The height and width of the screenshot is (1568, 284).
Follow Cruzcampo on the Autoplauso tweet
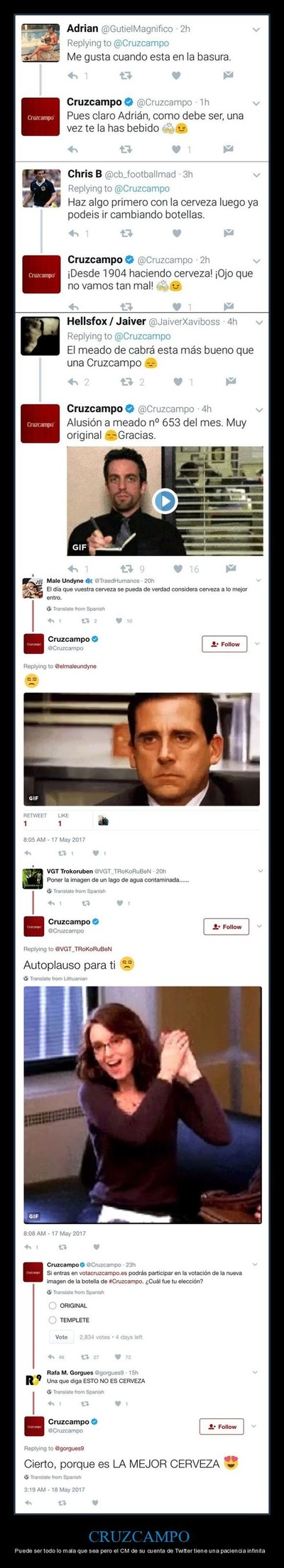pos(224,926)
